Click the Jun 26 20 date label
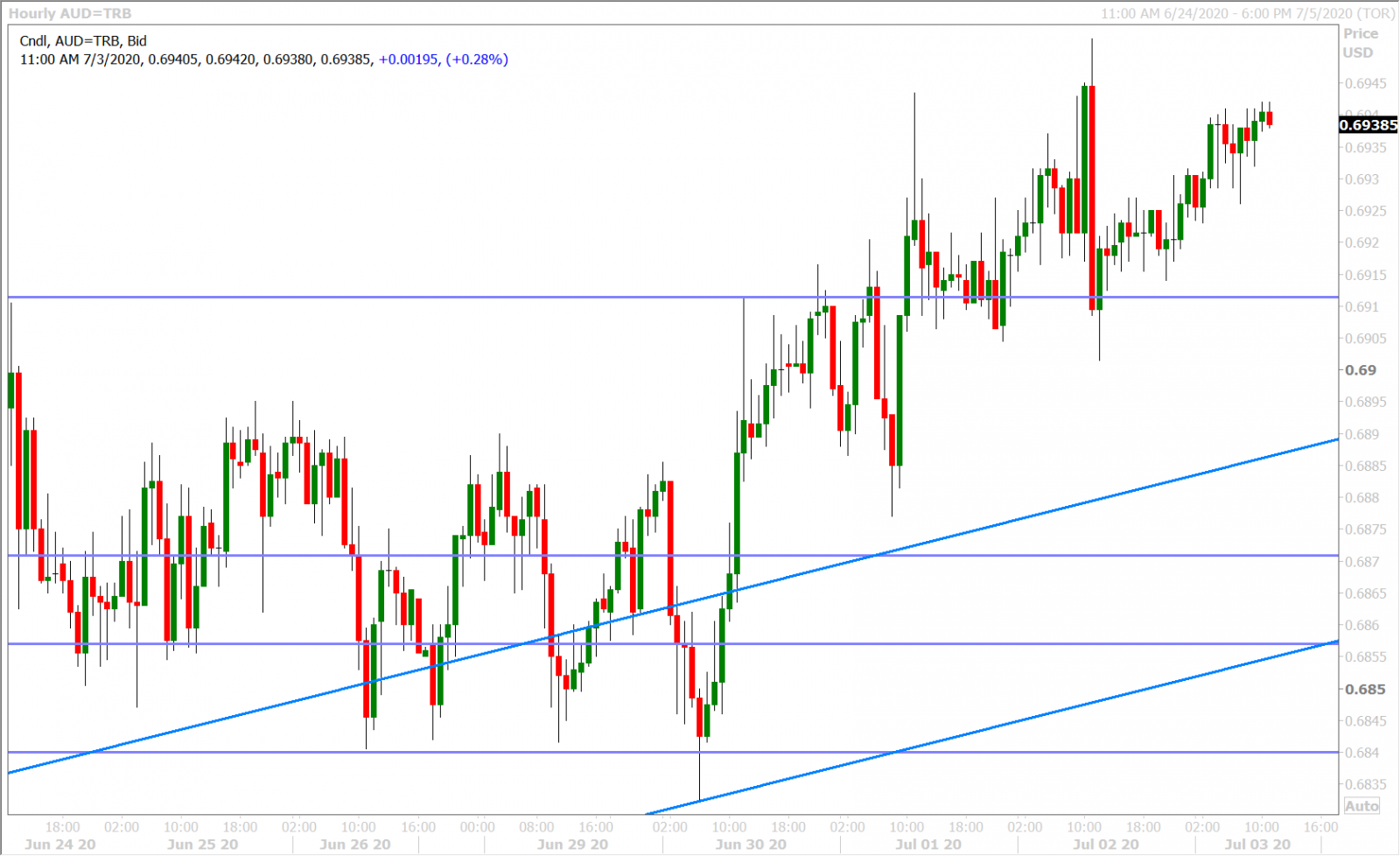The width and height of the screenshot is (1400, 856). pos(355,845)
